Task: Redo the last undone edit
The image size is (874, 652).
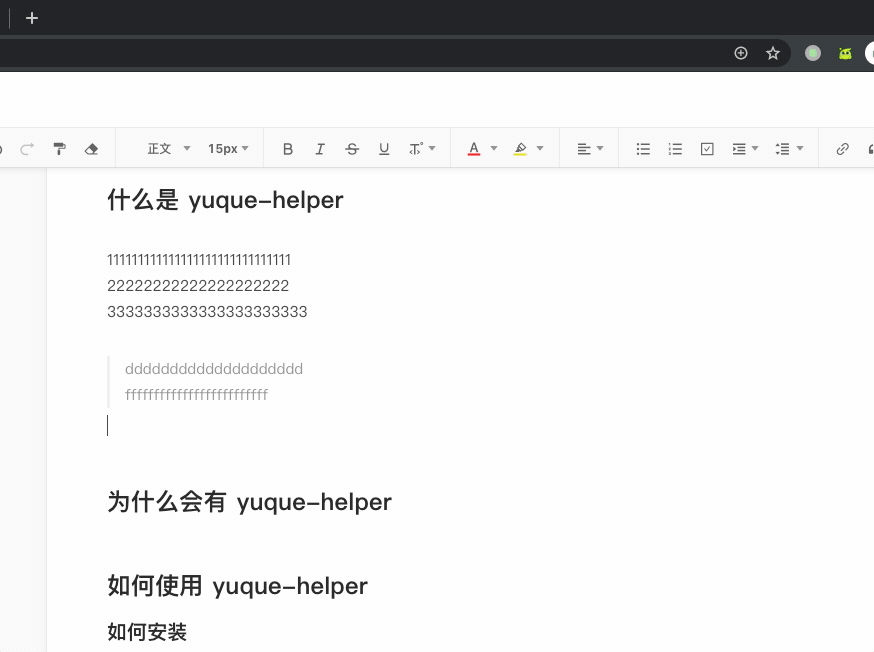Action: pyautogui.click(x=27, y=148)
